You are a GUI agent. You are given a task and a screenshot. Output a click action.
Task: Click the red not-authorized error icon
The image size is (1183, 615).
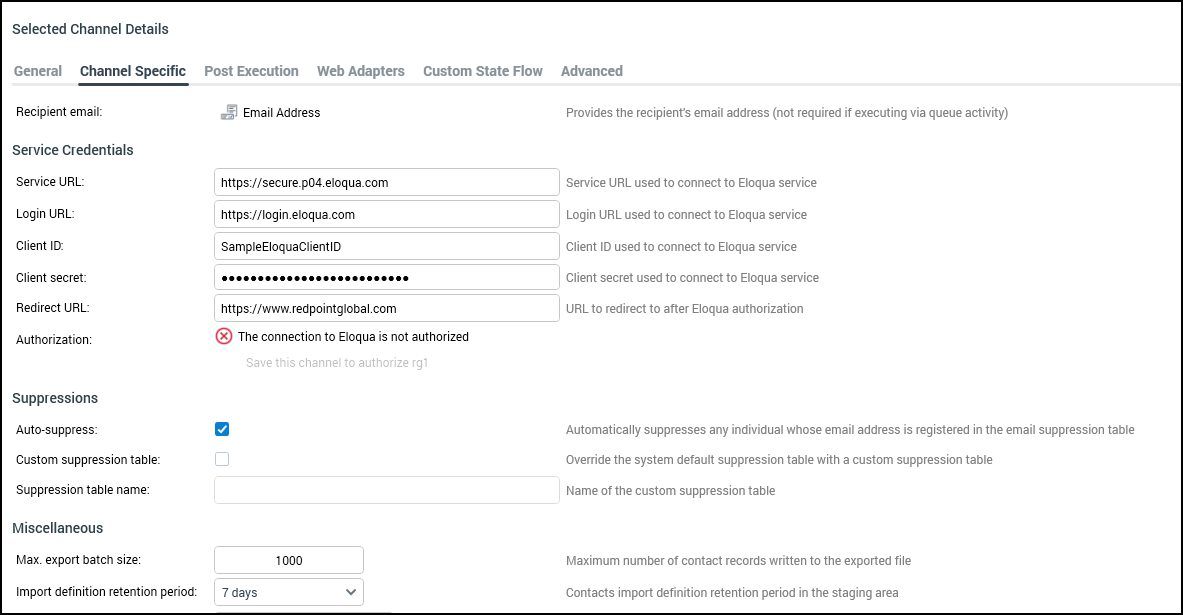(224, 337)
